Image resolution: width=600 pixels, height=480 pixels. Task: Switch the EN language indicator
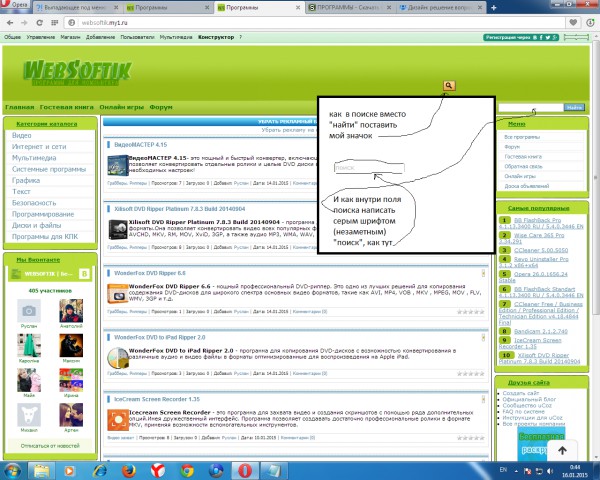(x=503, y=470)
